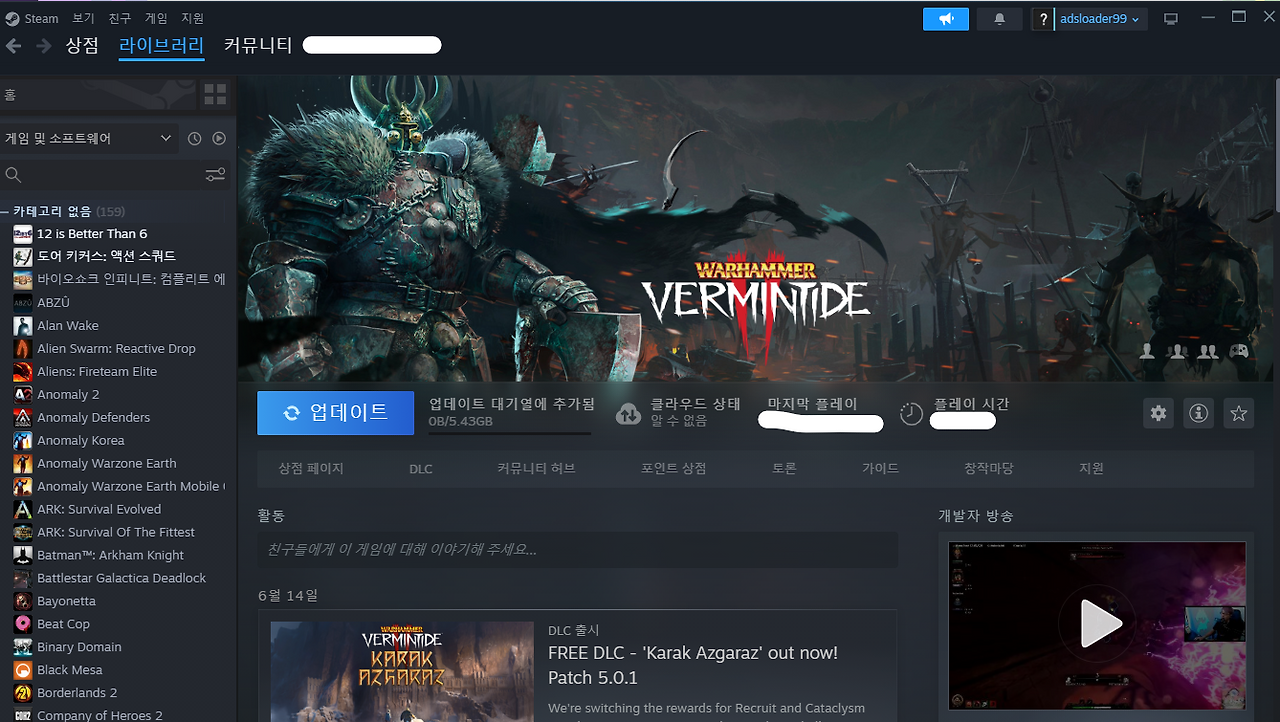Open the 친구 menu

pos(120,18)
